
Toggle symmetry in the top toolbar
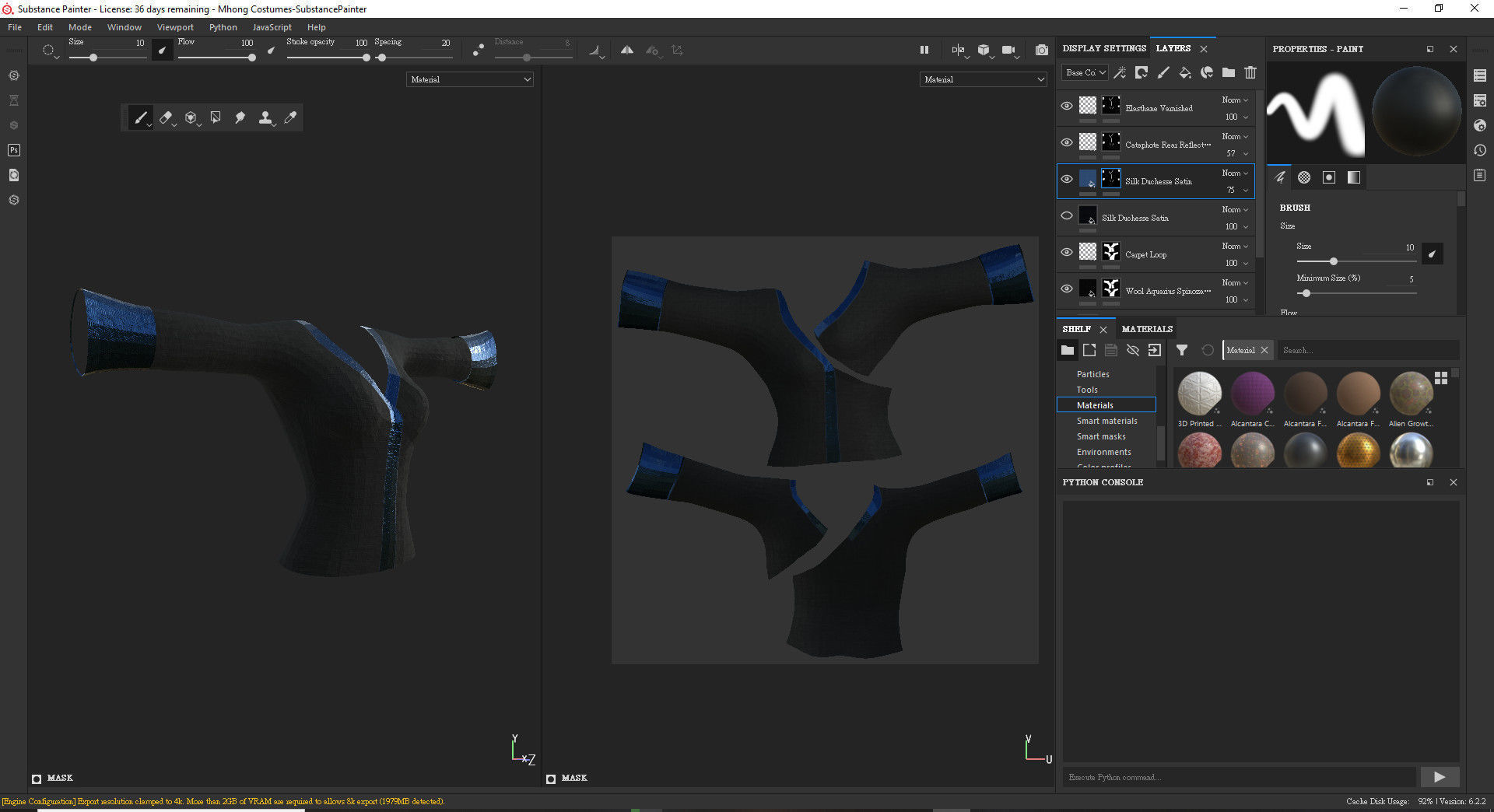(x=627, y=50)
